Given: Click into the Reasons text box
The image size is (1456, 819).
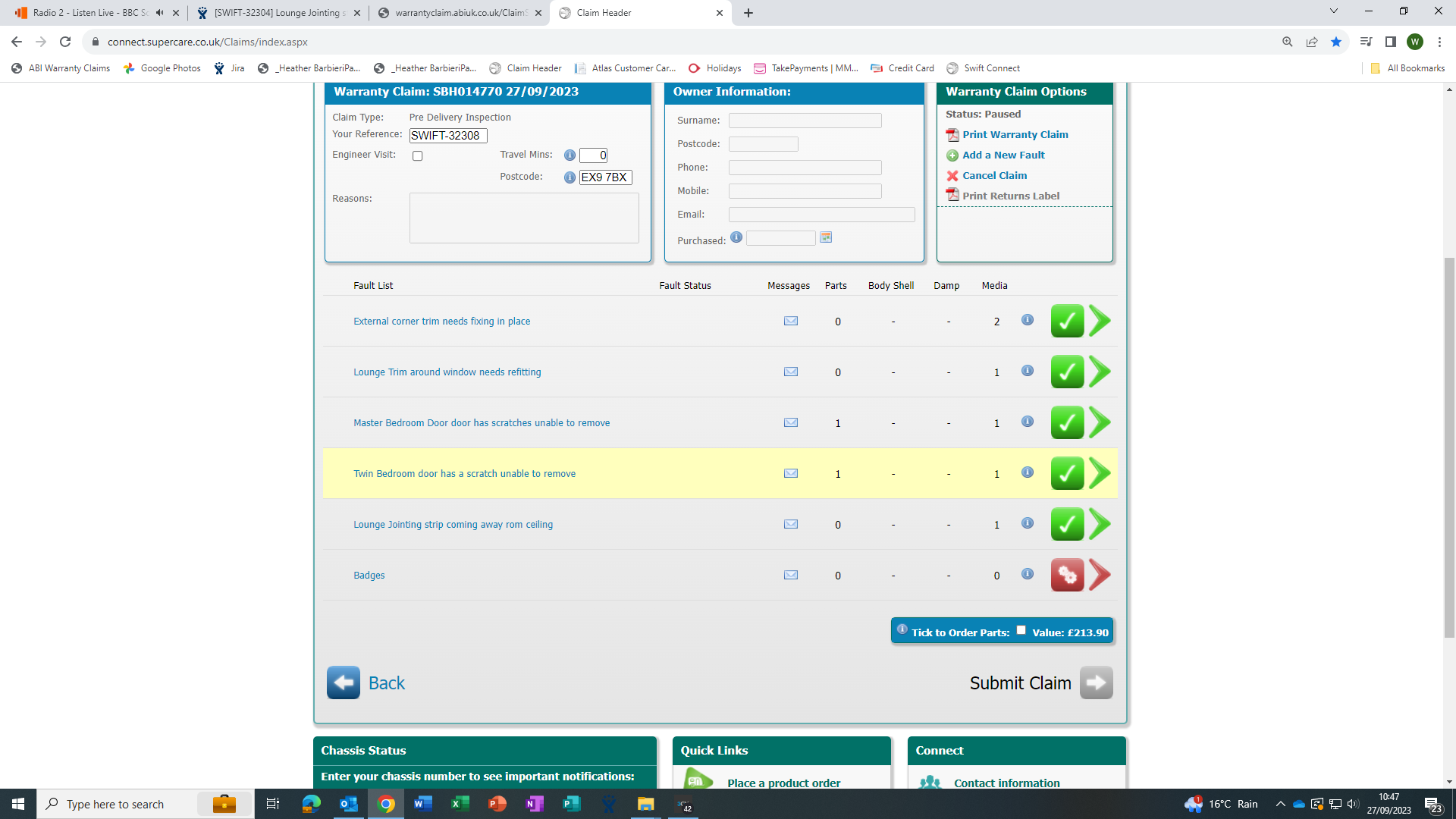Looking at the screenshot, I should pos(524,218).
